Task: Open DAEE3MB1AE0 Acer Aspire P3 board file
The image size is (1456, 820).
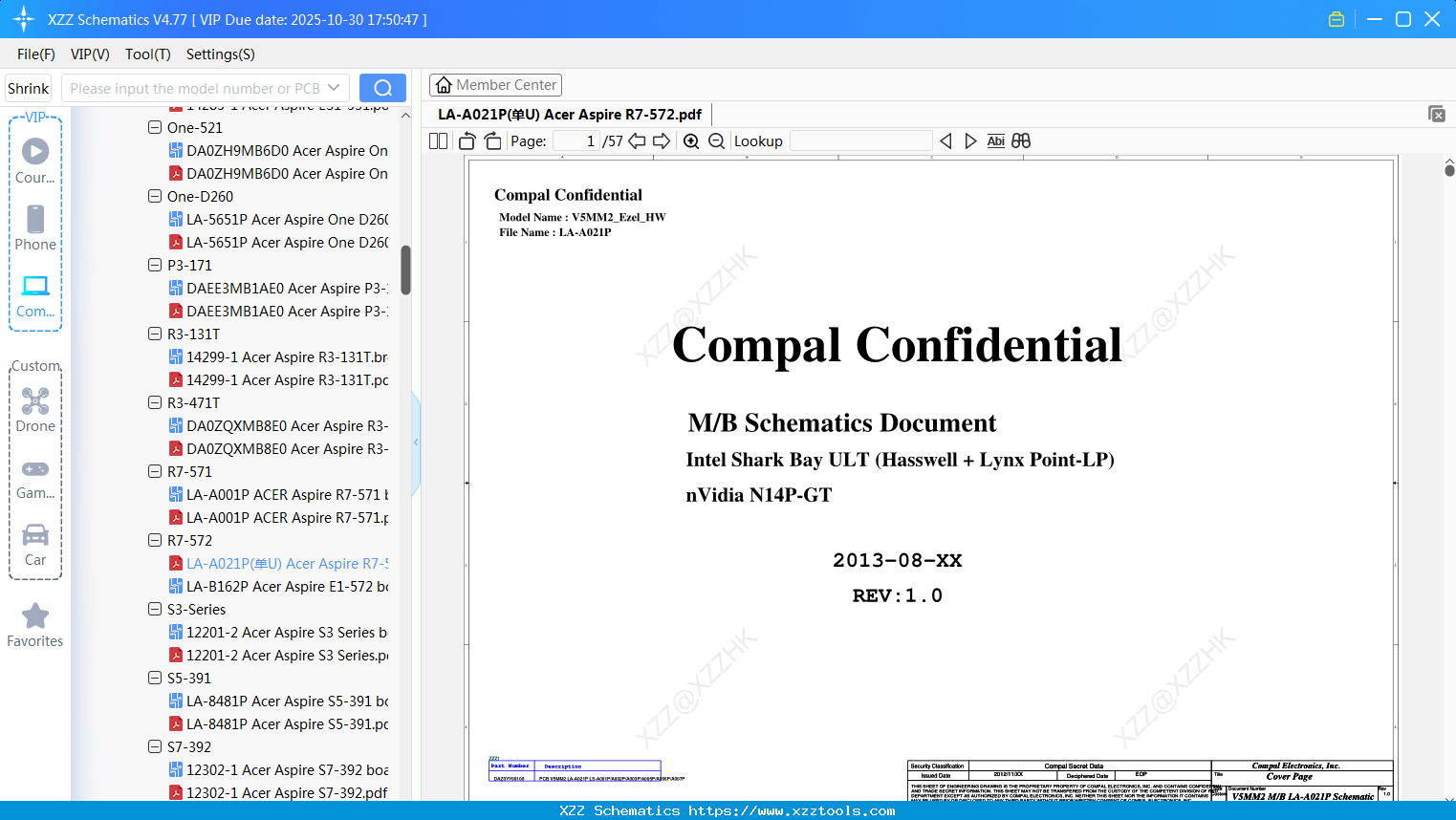Action: click(278, 288)
